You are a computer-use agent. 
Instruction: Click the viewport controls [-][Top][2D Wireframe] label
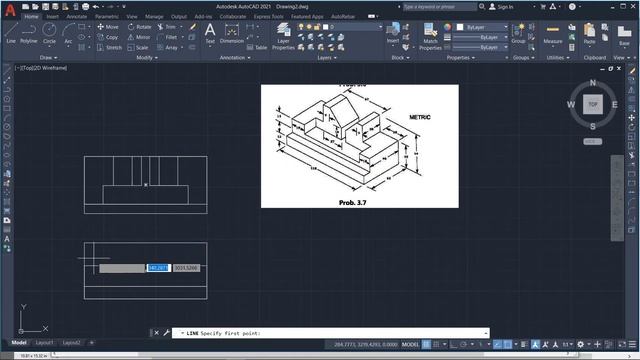pos(41,68)
